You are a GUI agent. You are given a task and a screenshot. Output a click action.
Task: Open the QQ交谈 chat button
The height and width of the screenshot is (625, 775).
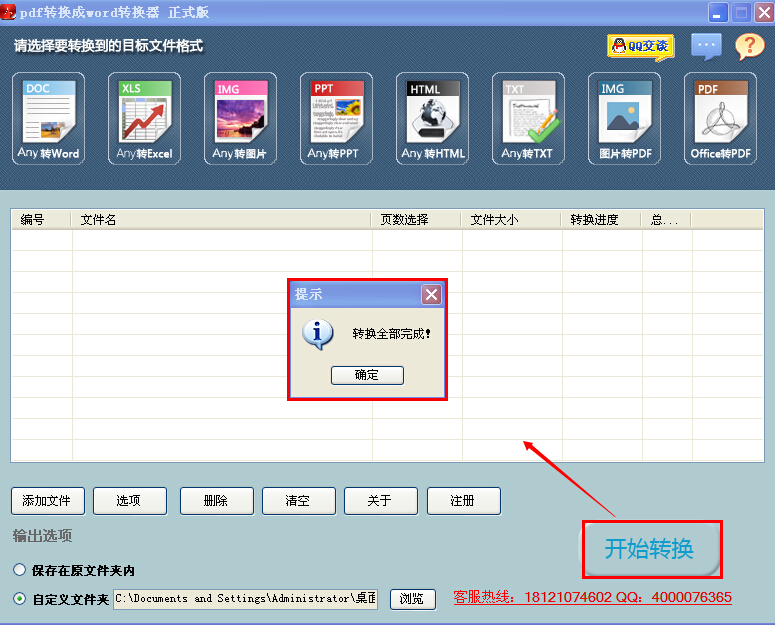click(641, 47)
